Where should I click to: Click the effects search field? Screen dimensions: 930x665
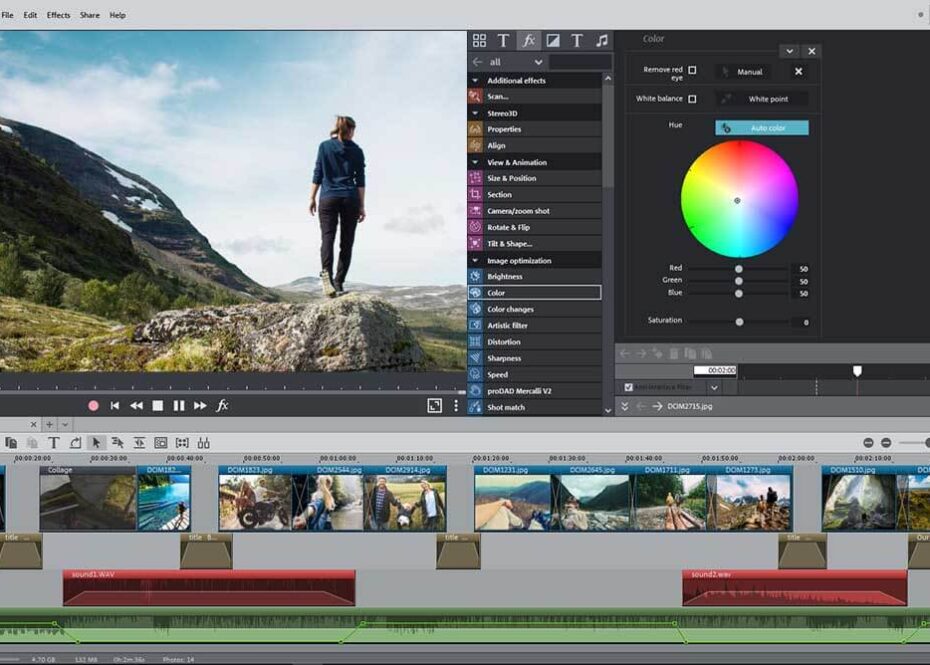pos(581,62)
